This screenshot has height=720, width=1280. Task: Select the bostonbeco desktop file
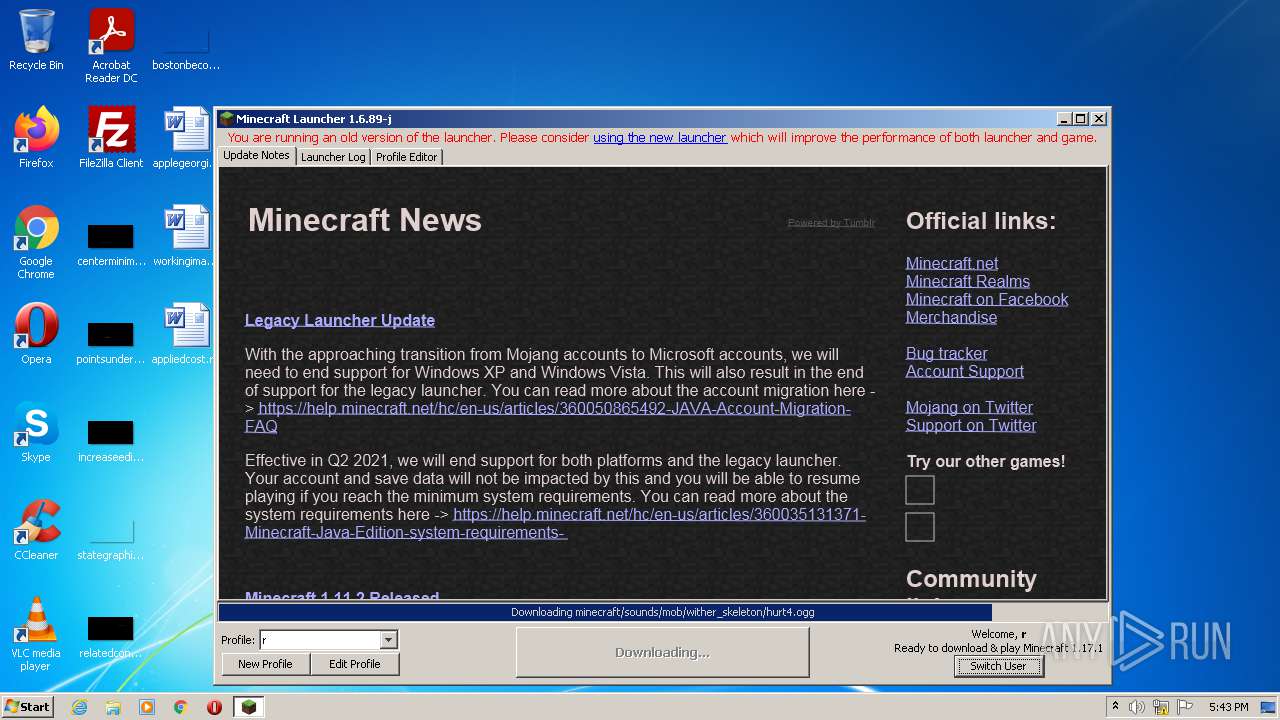coord(186,46)
